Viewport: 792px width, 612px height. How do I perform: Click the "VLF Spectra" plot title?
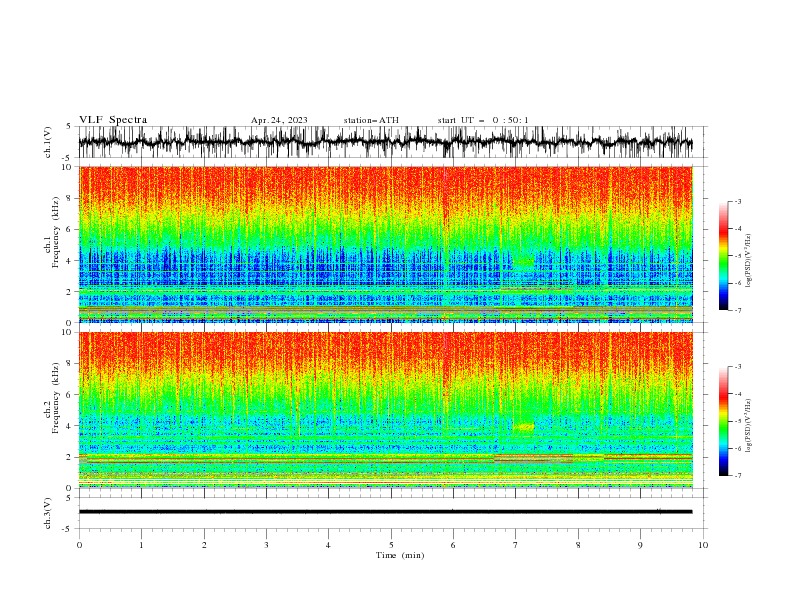pos(113,120)
